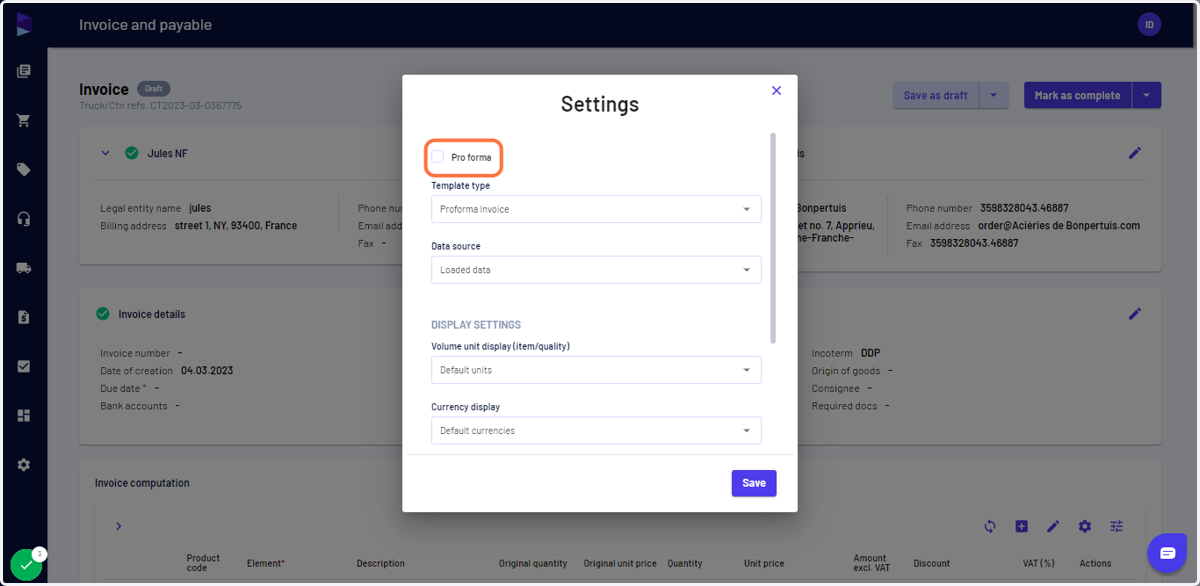Click the Invoice and payable title
The height and width of the screenshot is (586, 1200).
(x=146, y=25)
